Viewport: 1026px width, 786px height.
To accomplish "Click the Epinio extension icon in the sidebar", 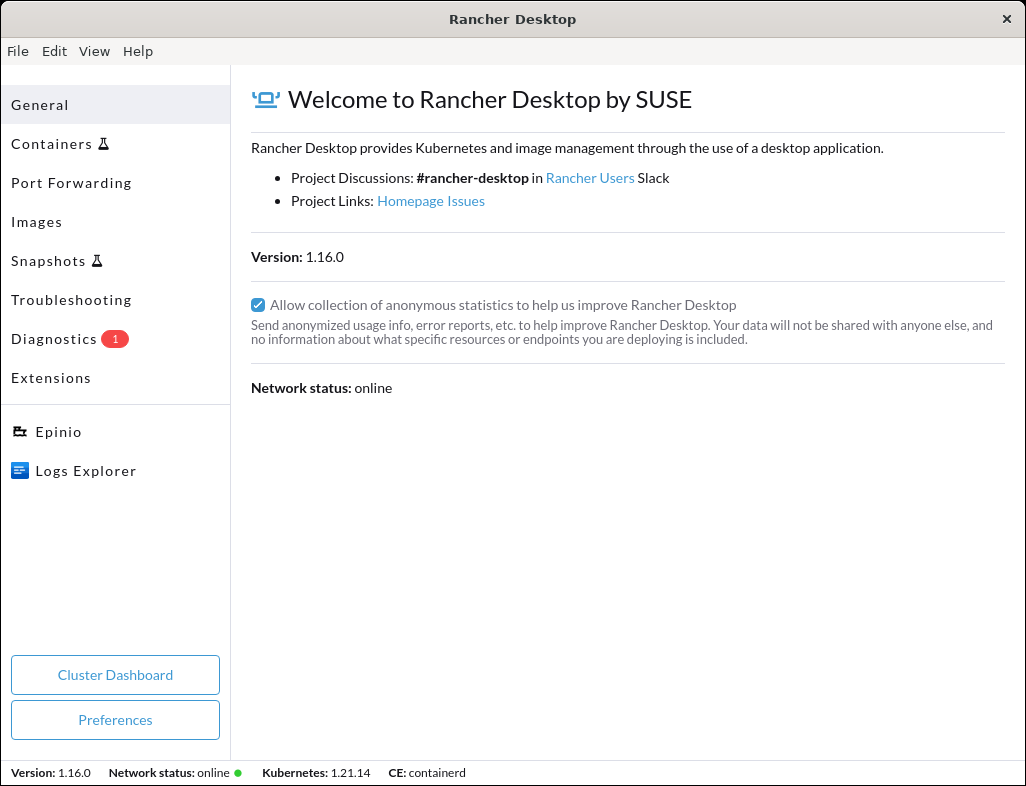I will coord(20,431).
